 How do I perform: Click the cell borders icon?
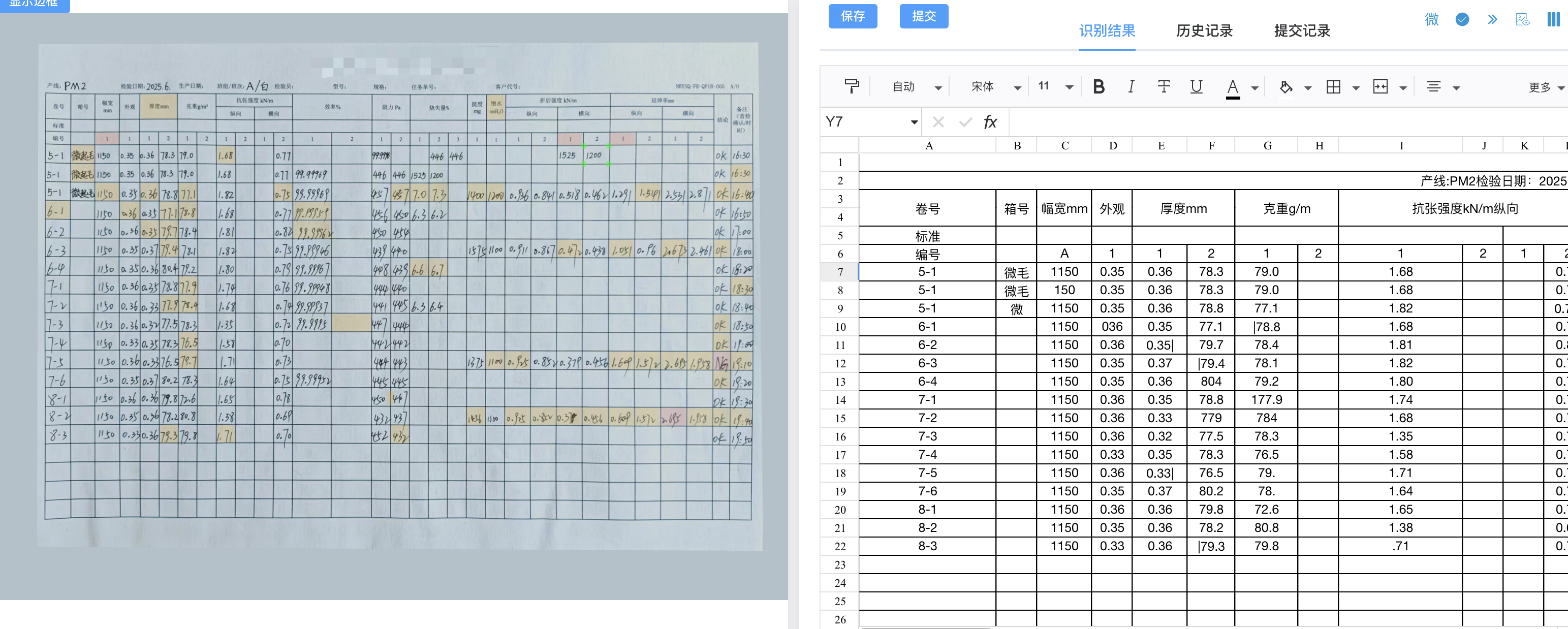[1333, 87]
